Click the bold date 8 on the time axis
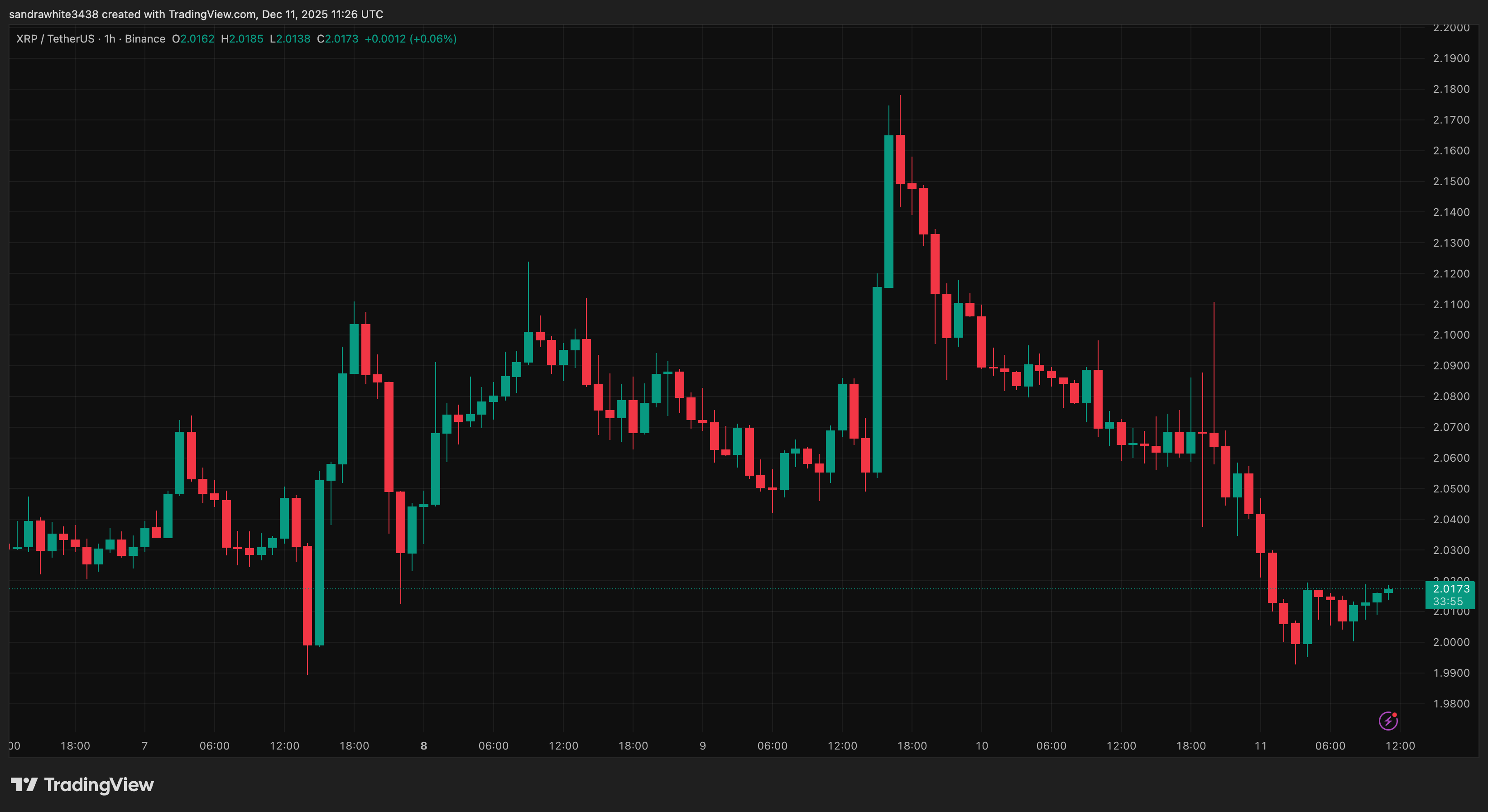The image size is (1488, 812). (424, 745)
